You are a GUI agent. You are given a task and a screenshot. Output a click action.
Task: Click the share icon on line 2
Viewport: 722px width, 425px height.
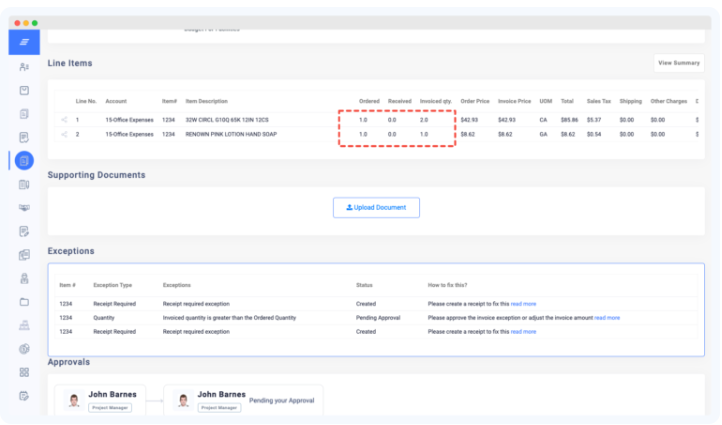click(x=64, y=133)
